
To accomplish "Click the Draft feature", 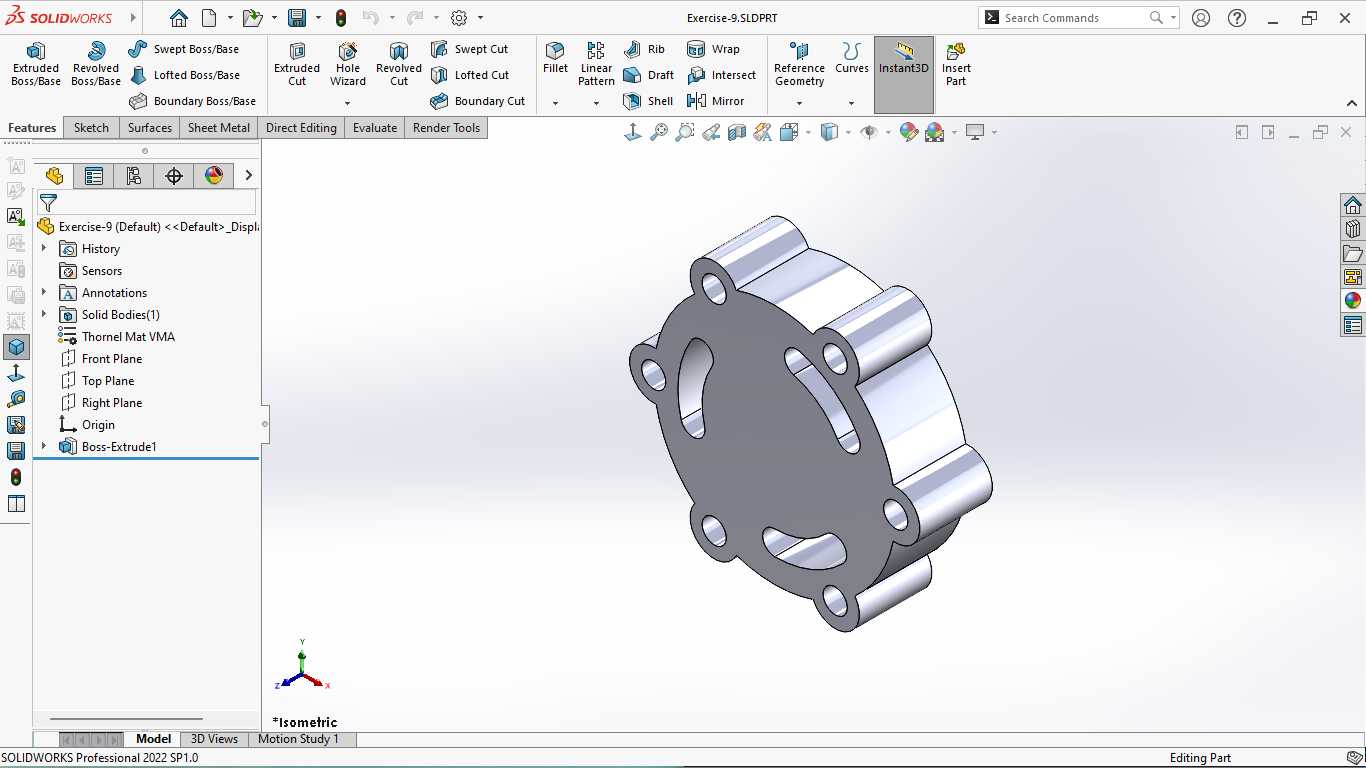I will coord(648,75).
